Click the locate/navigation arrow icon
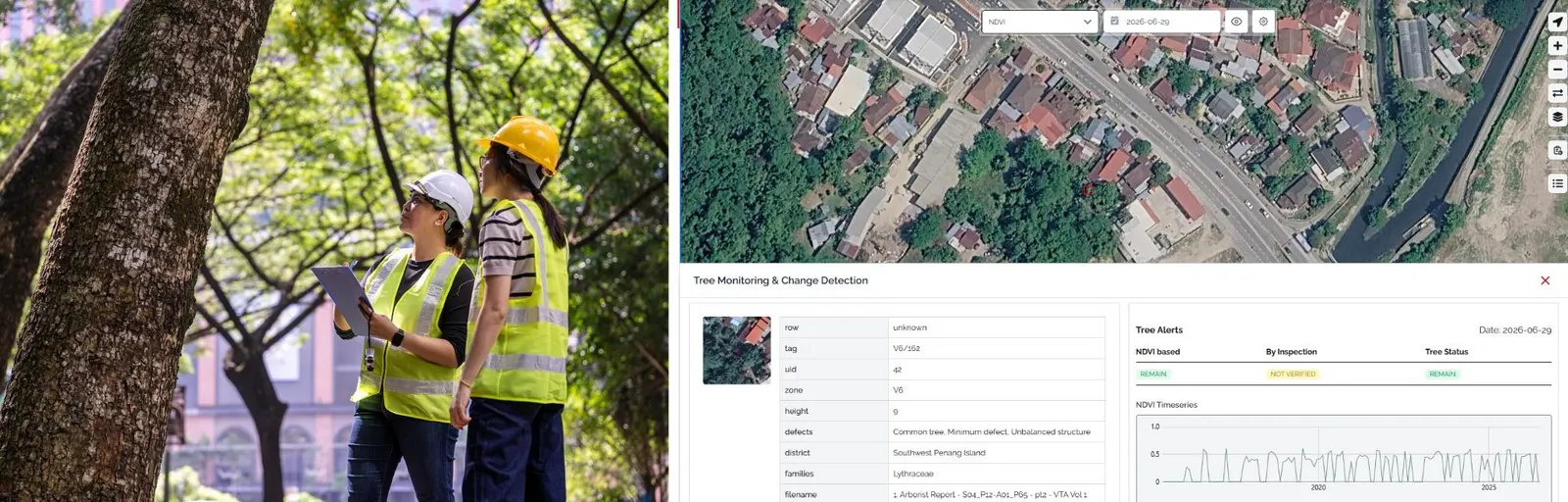Screen dimensions: 1568x502 [1557, 22]
